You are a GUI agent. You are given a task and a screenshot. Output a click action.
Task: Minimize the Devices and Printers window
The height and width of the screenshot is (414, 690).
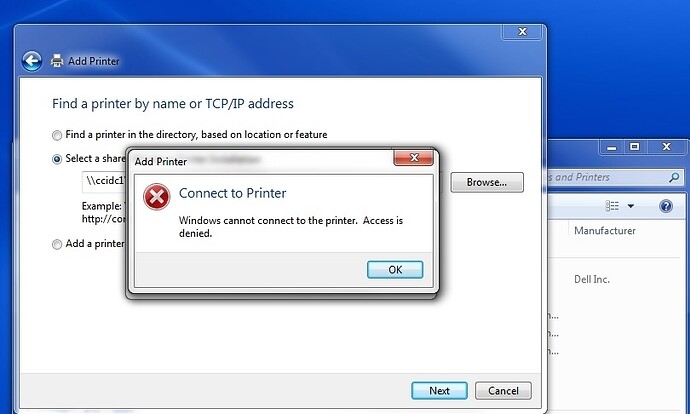tap(612, 147)
